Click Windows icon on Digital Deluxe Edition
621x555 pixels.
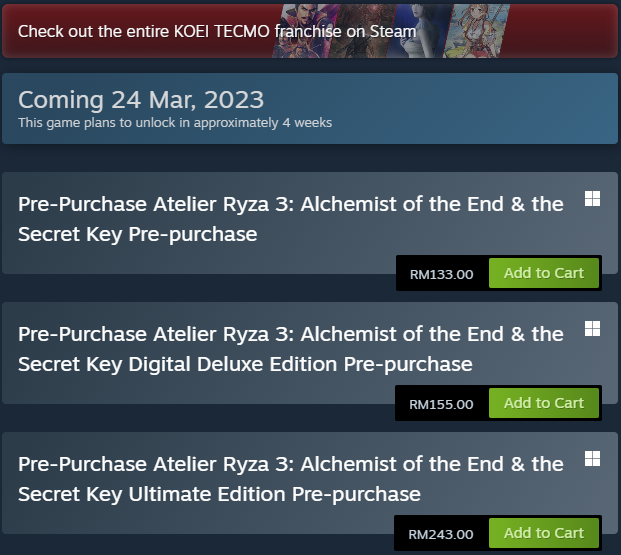pyautogui.click(x=592, y=329)
